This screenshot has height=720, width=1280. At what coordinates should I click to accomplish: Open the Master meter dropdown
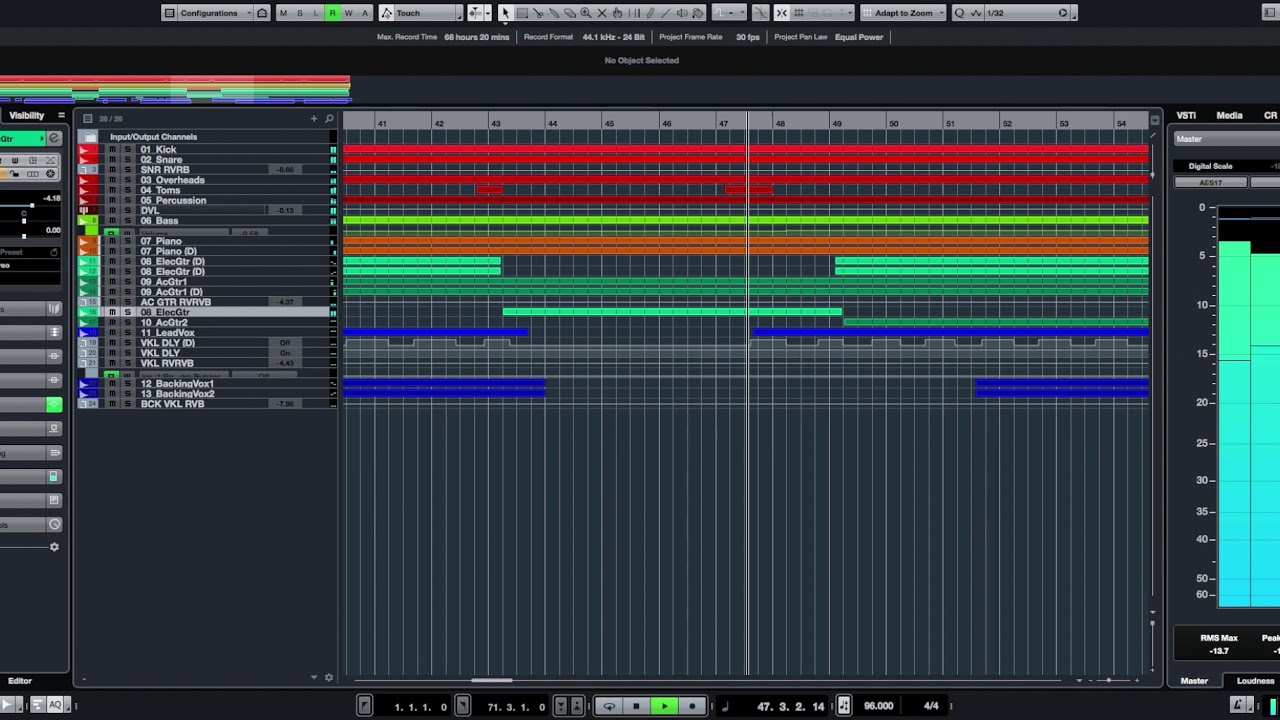(x=1226, y=139)
